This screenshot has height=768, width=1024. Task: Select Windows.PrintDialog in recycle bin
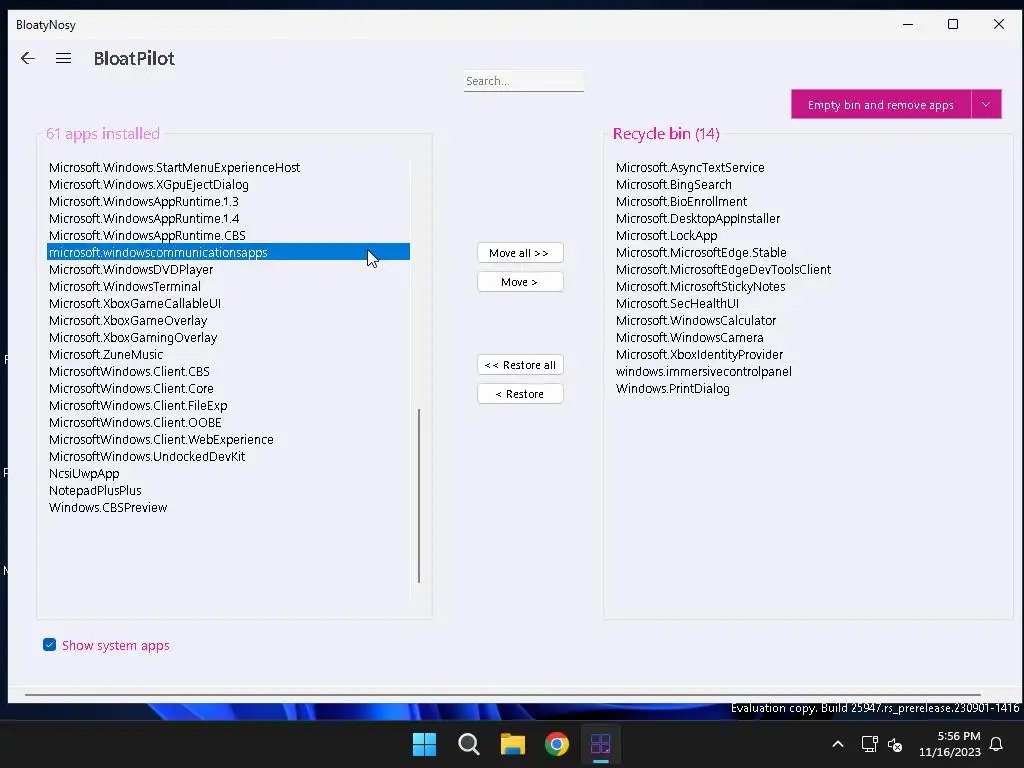click(672, 388)
